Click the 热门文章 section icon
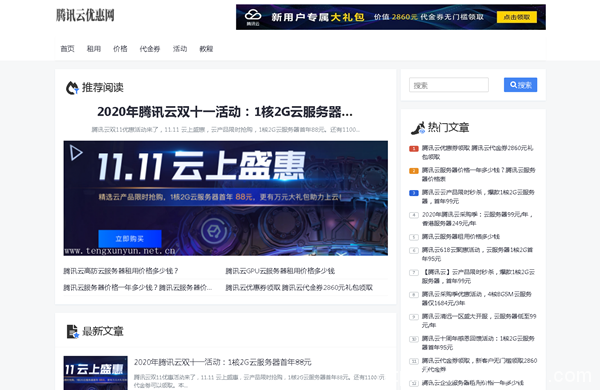This screenshot has height=390, width=600. coord(418,127)
